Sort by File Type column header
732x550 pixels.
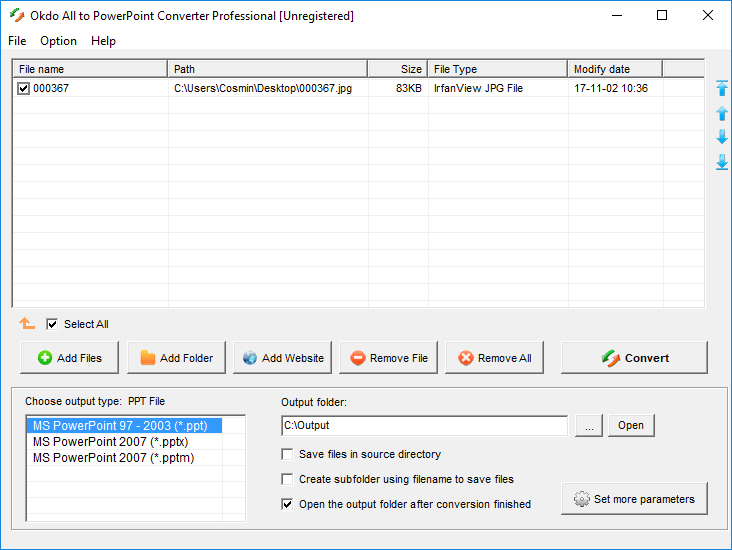coord(498,69)
